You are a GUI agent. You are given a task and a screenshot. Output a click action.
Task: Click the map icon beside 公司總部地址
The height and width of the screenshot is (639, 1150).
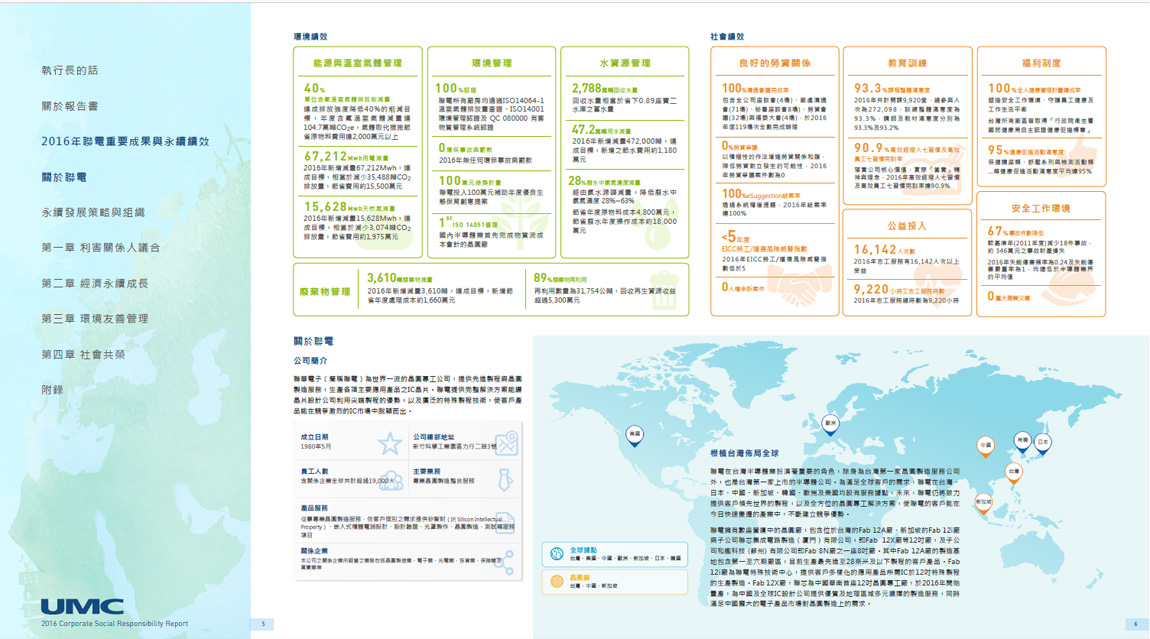click(x=507, y=443)
